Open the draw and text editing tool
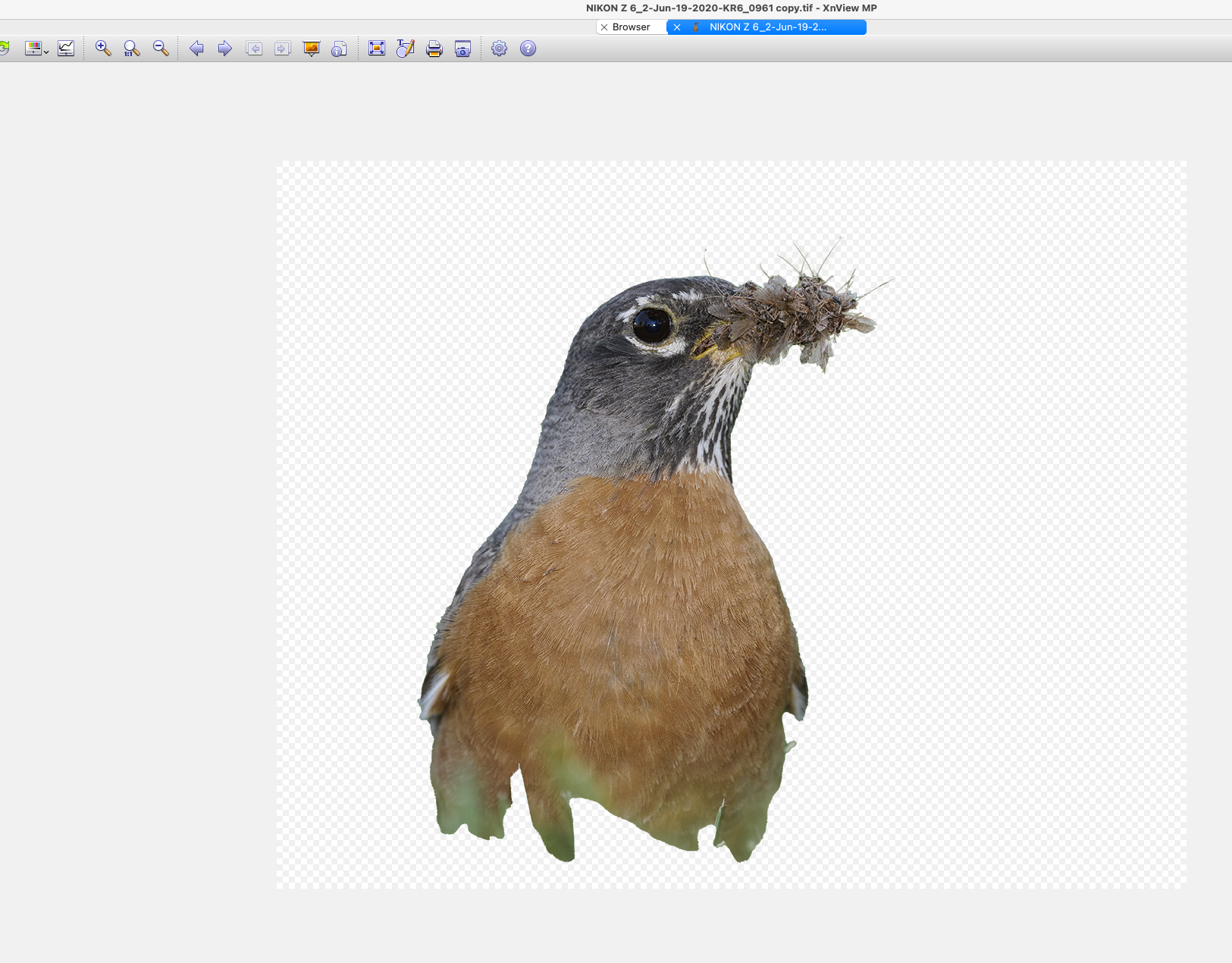The height and width of the screenshot is (963, 1232). pyautogui.click(x=405, y=49)
